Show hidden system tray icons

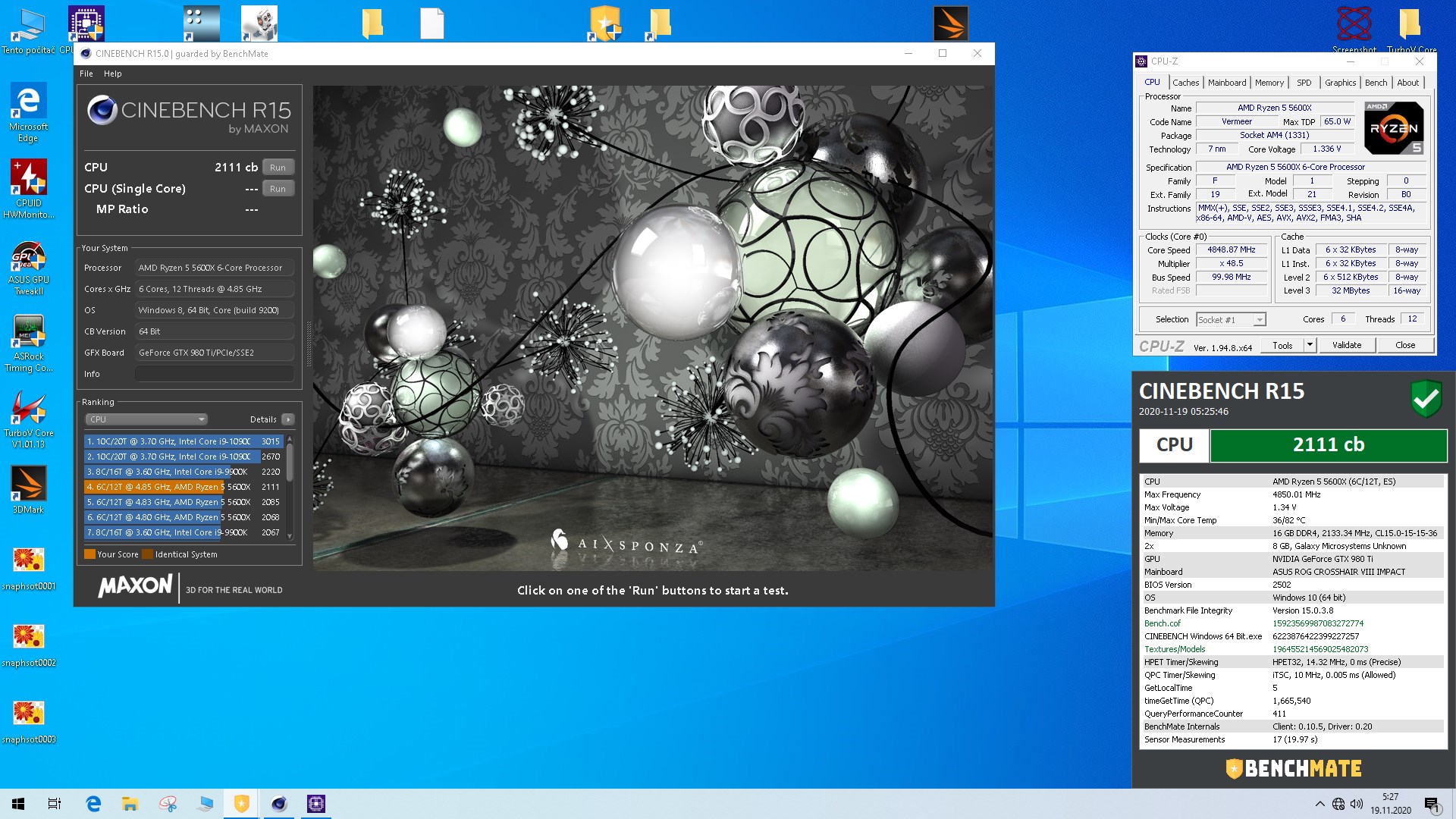(1319, 804)
